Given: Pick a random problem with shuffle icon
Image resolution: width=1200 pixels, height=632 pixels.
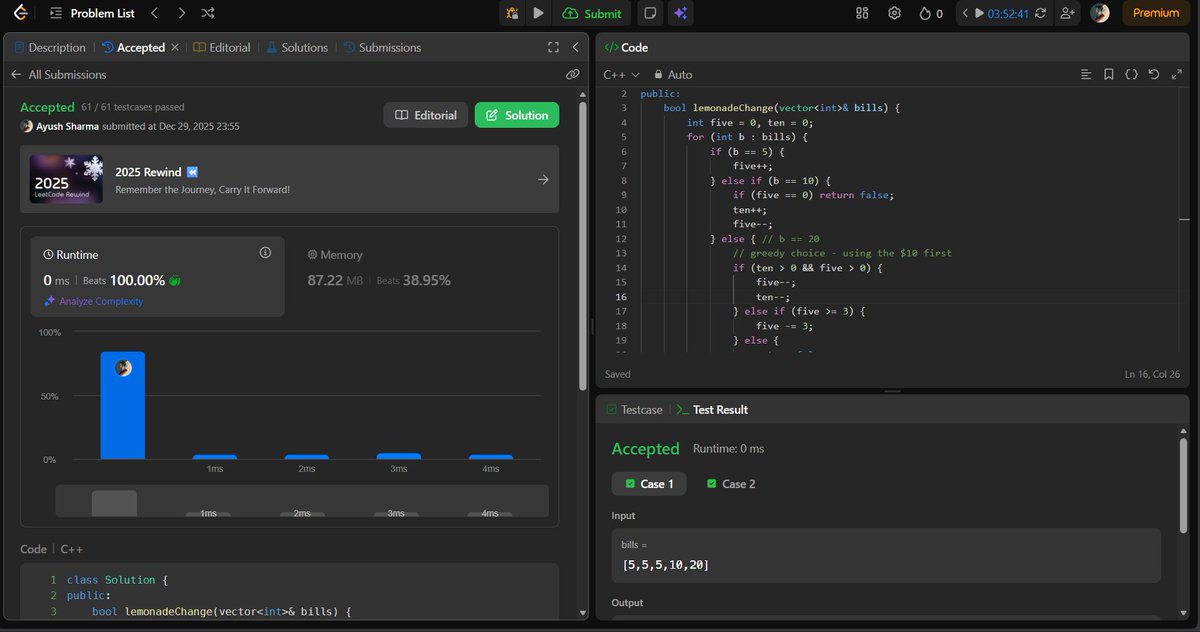Looking at the screenshot, I should click(x=207, y=13).
